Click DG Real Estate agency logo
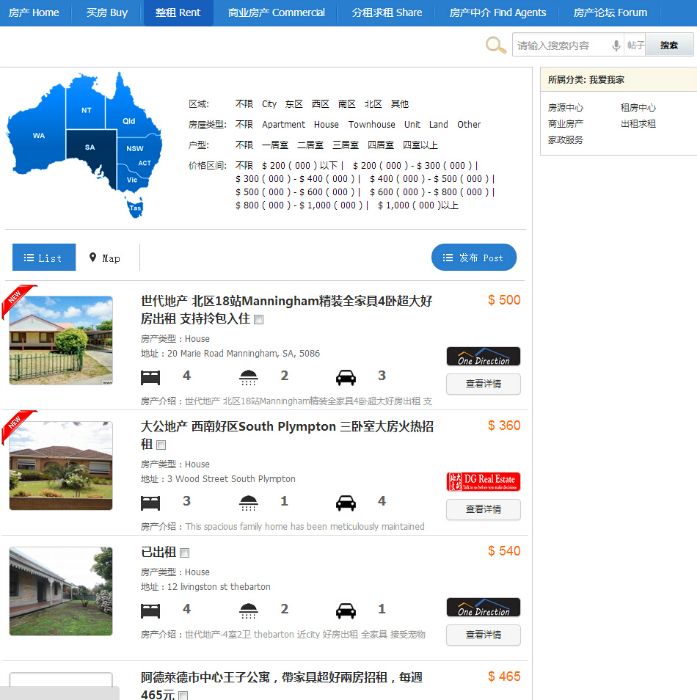Viewport: 697px width, 700px height. (483, 482)
